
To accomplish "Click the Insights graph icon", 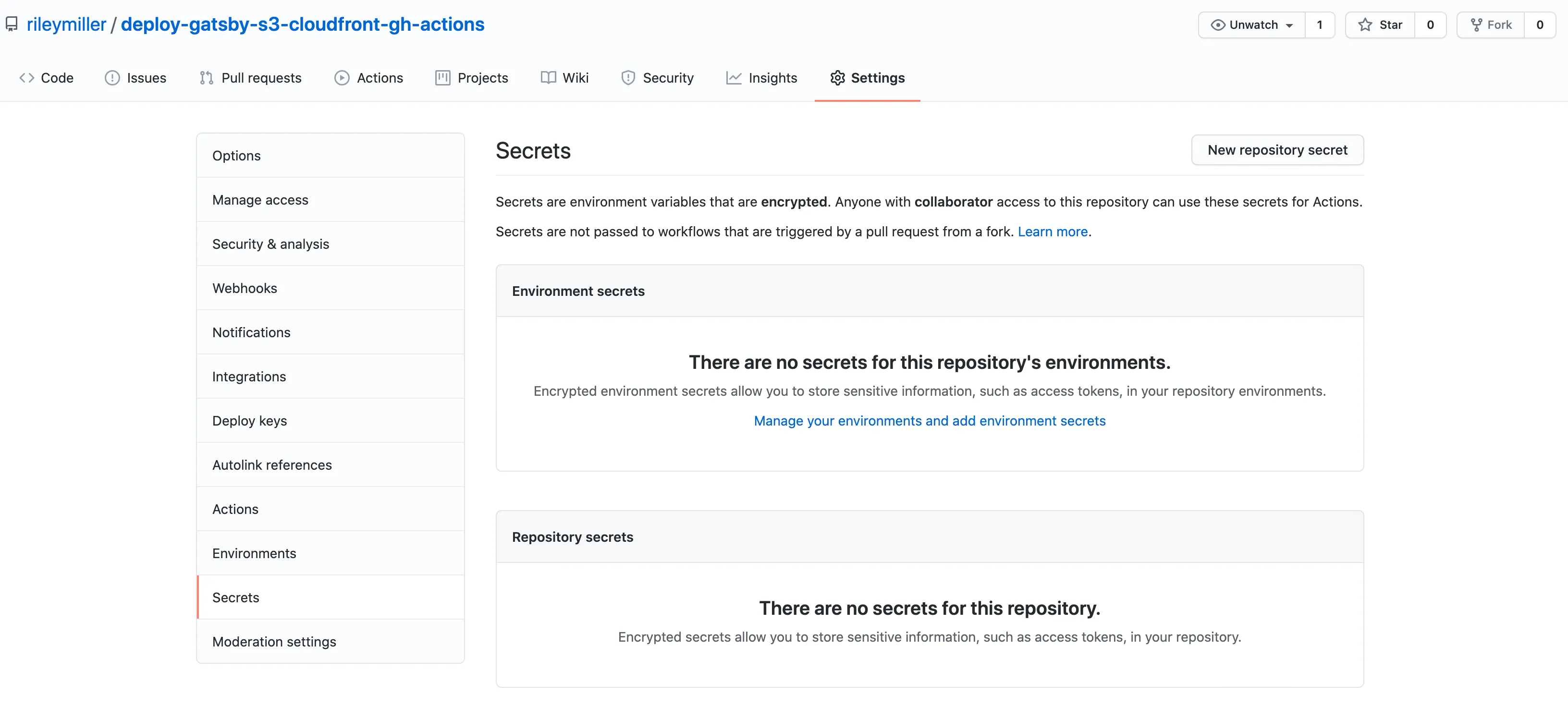I will pos(734,77).
